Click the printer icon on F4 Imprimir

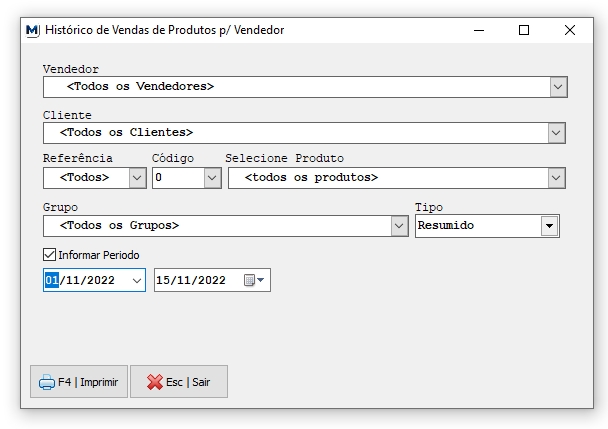coord(46,382)
